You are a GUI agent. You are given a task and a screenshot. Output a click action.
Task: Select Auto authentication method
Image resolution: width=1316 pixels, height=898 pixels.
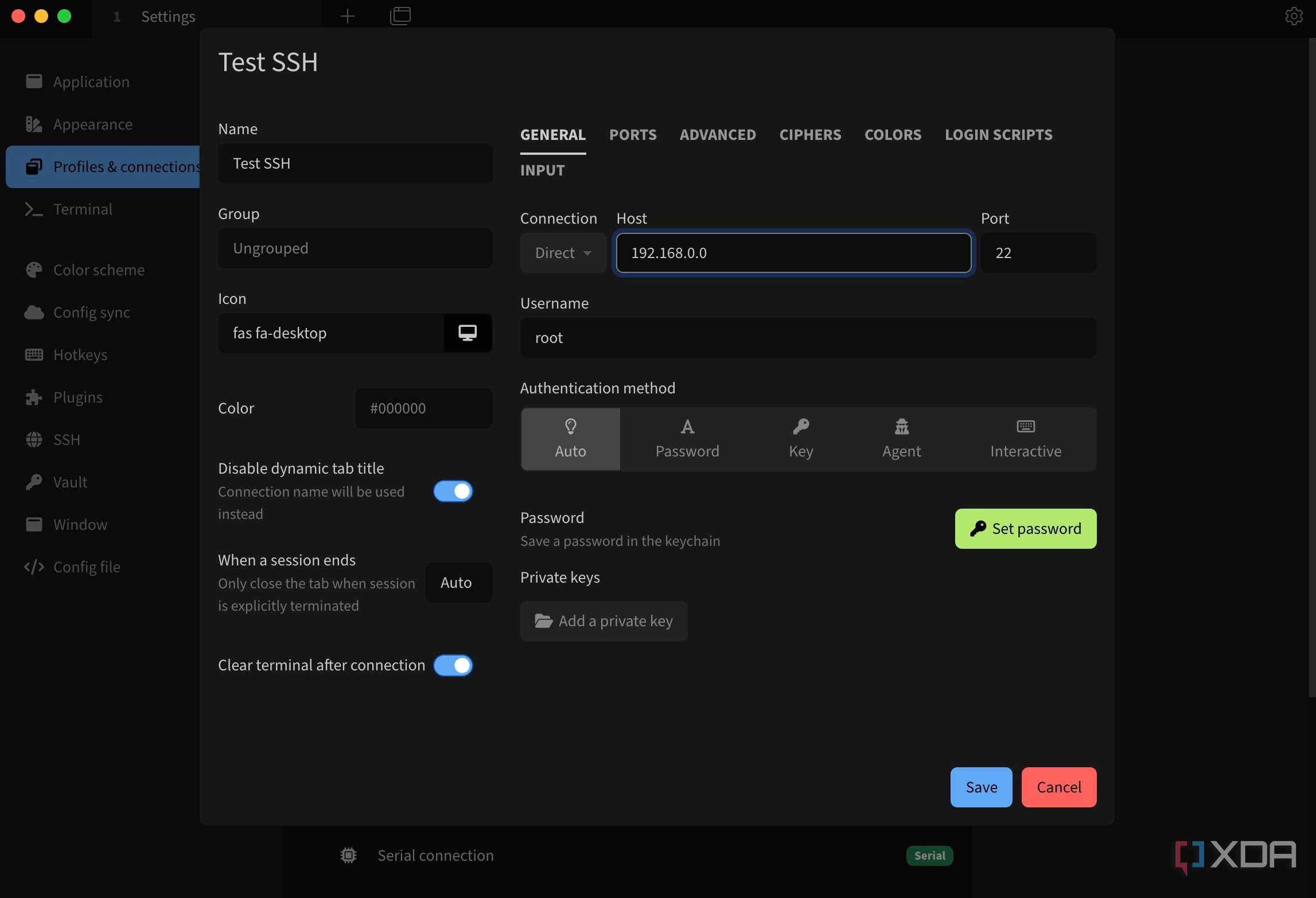571,439
